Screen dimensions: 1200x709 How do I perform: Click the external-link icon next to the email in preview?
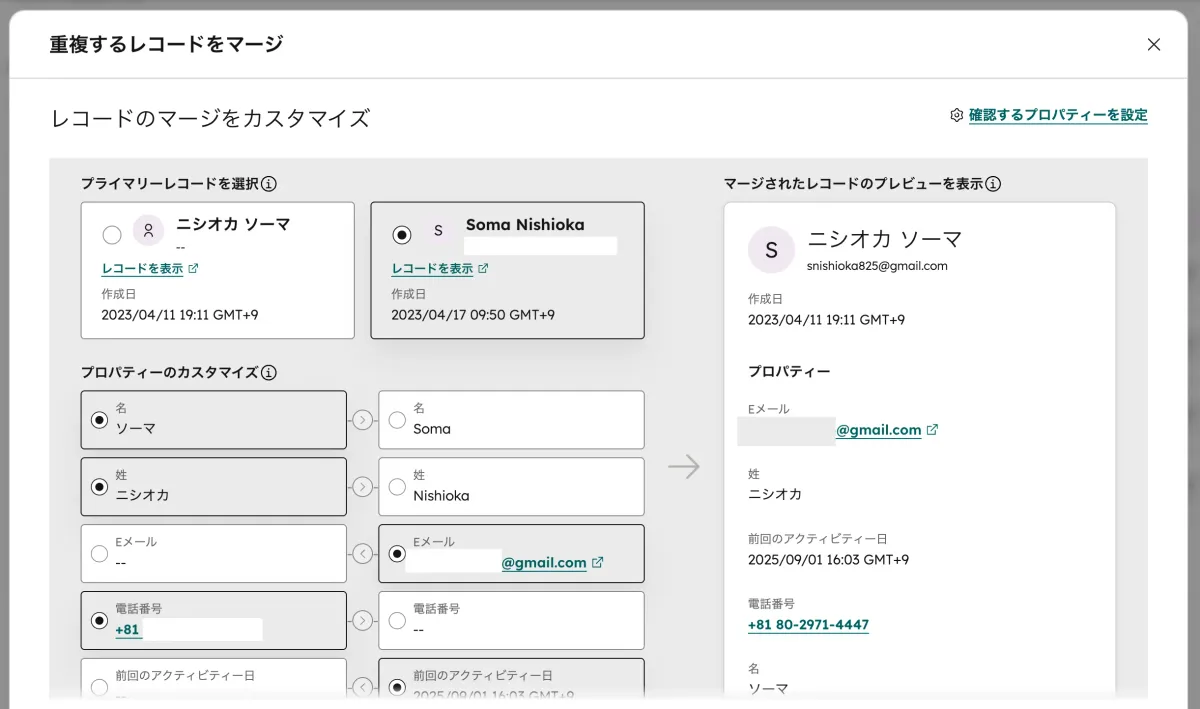click(932, 429)
